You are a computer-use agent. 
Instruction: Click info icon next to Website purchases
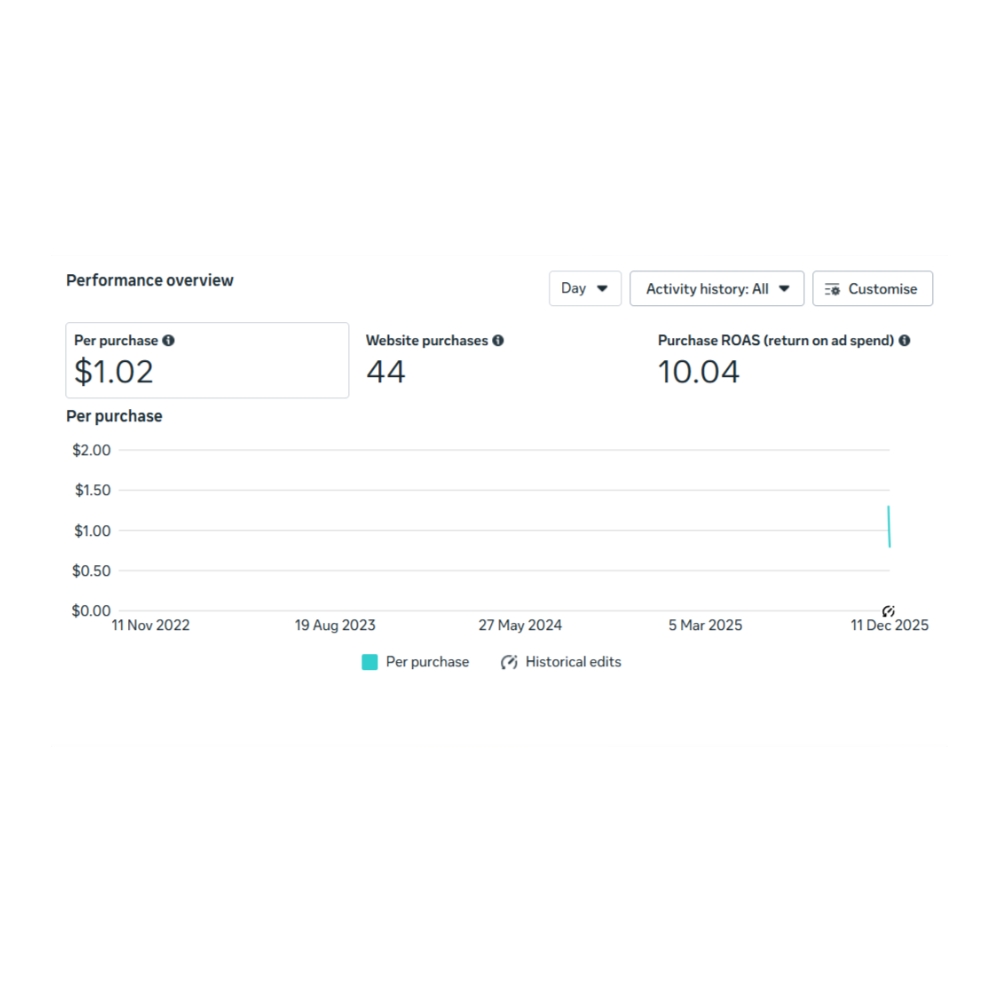point(498,341)
